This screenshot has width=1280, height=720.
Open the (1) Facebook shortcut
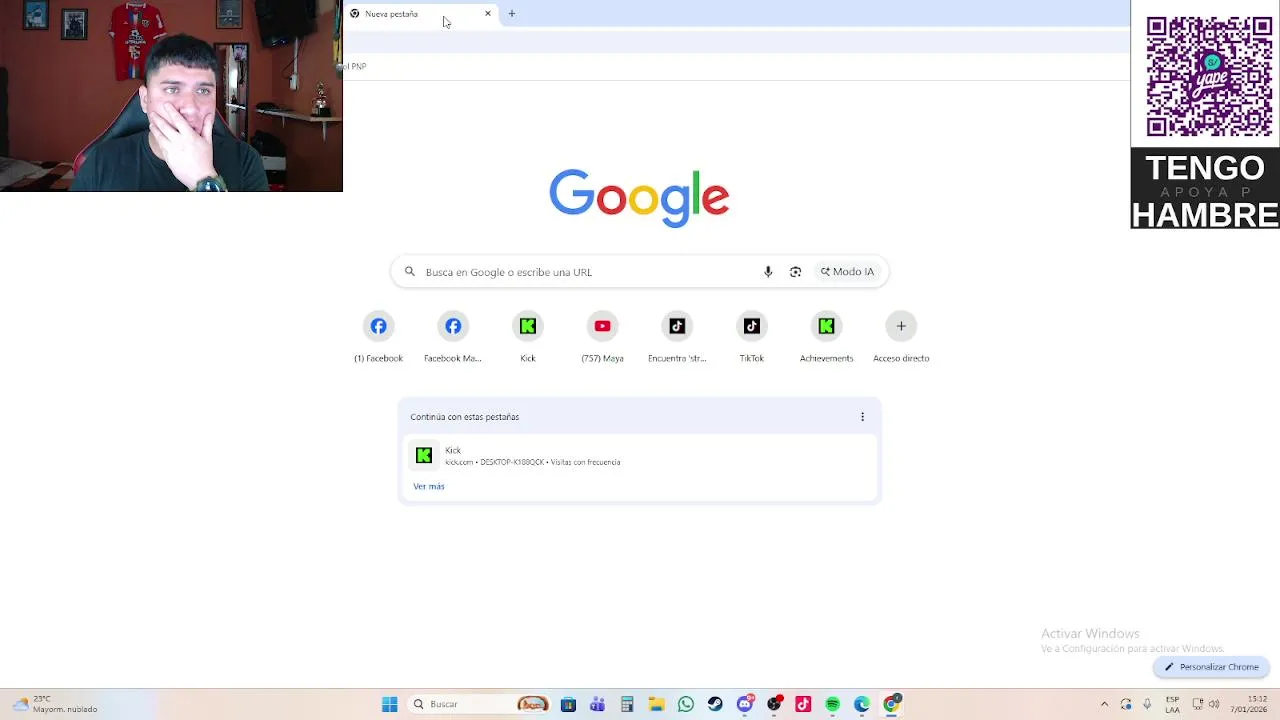[x=378, y=338]
